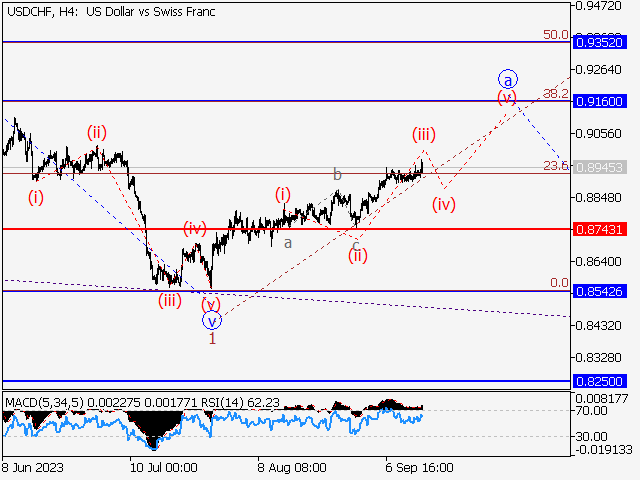Click the 30.00 RSI level label

click(x=591, y=437)
